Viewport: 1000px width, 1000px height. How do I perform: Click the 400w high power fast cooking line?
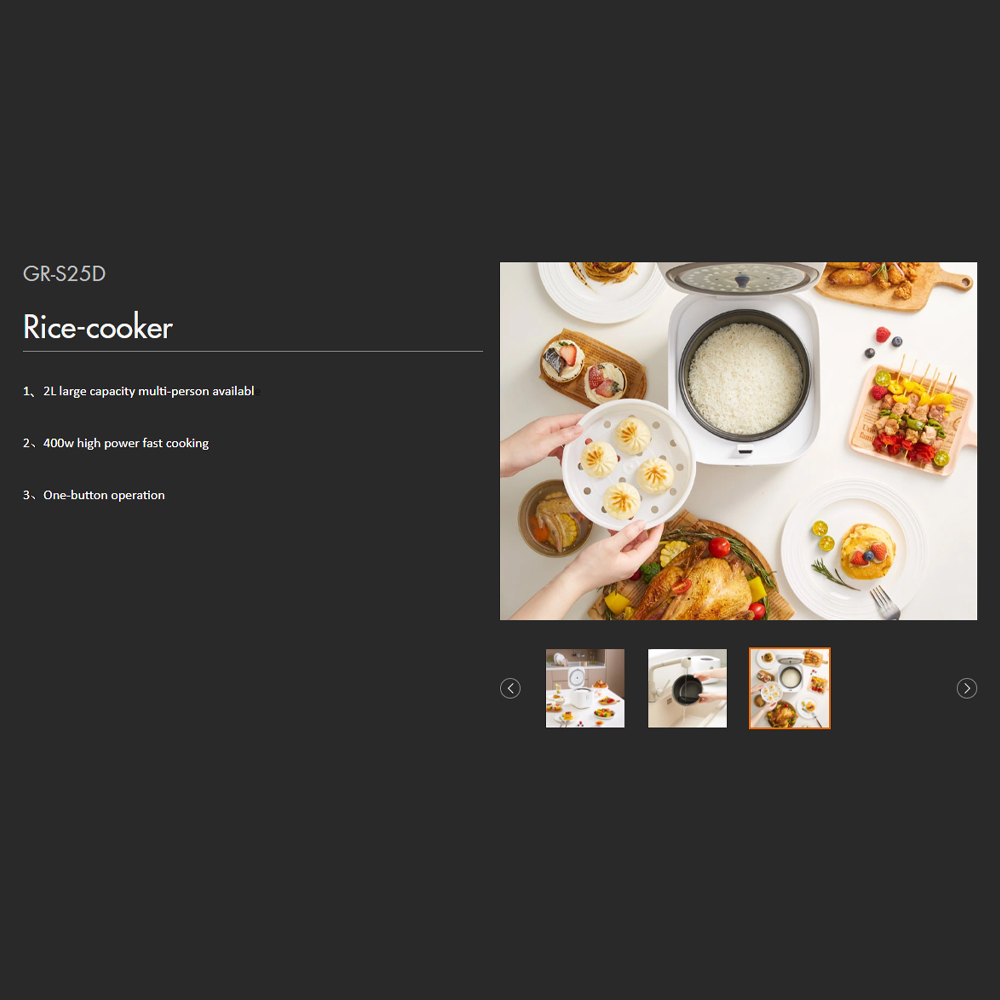116,443
